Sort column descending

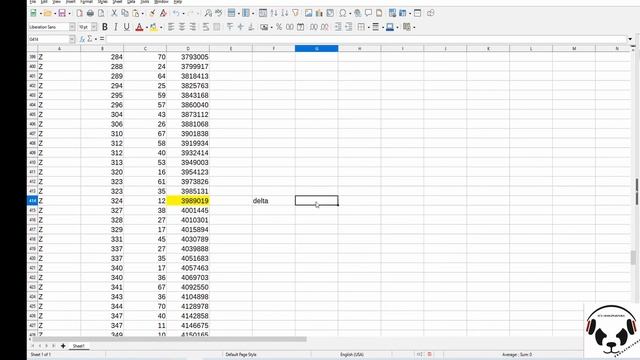coord(284,13)
